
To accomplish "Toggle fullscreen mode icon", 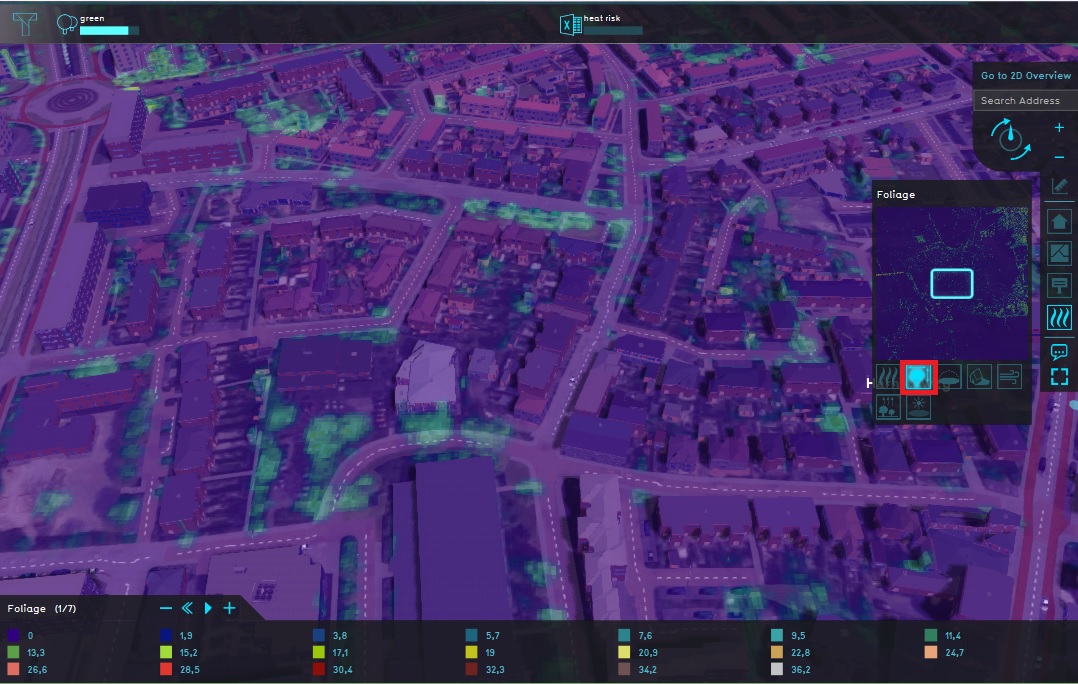I will point(1059,377).
